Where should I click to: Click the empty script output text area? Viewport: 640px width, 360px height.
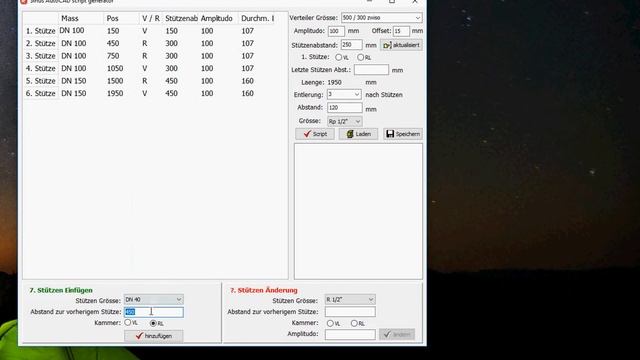click(x=358, y=211)
